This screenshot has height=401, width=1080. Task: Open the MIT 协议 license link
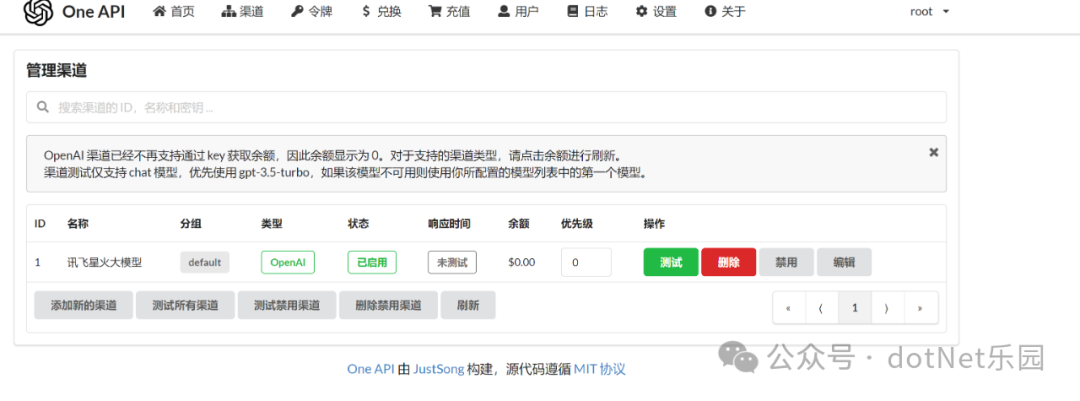(599, 369)
